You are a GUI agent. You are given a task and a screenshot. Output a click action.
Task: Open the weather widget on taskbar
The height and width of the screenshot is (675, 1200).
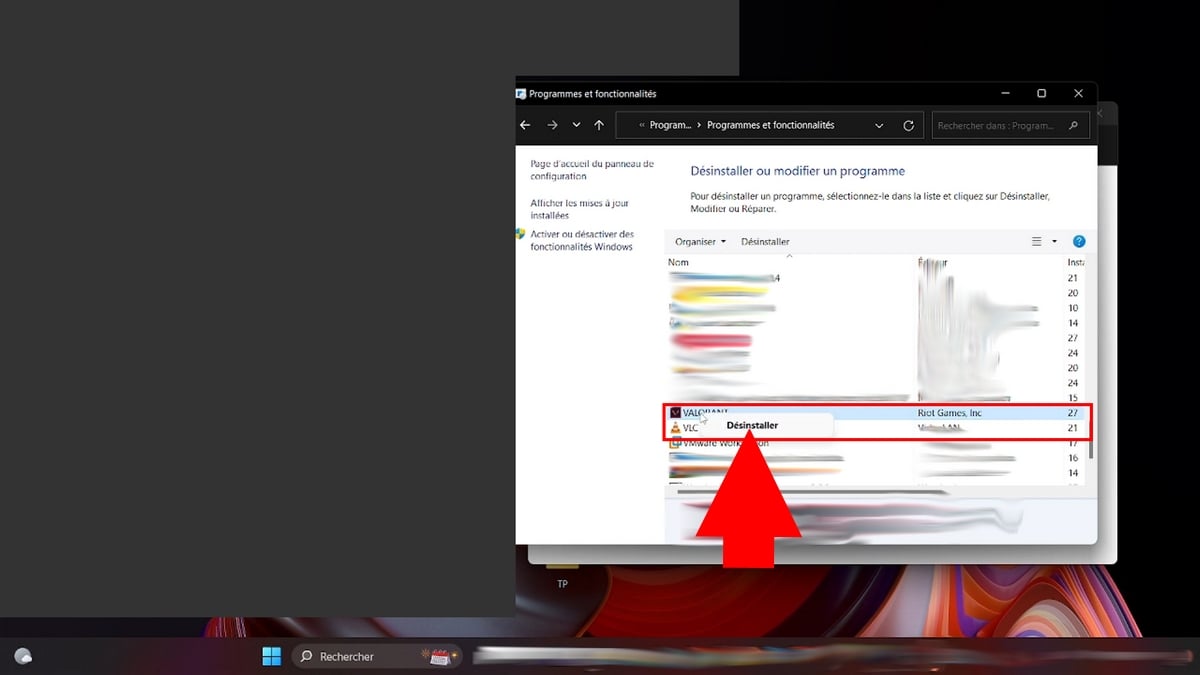pos(23,656)
